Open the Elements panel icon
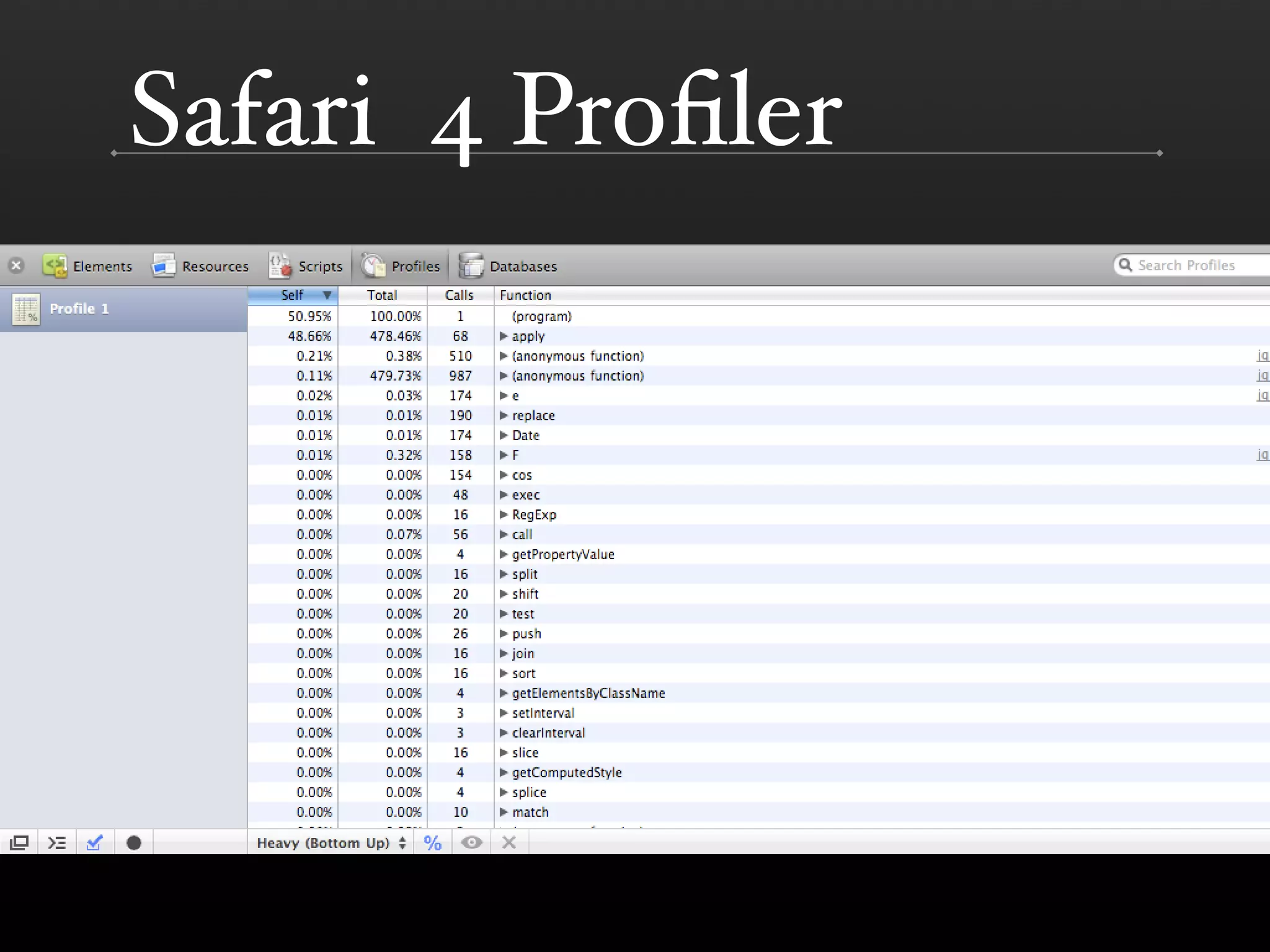This screenshot has height=952, width=1270. point(55,266)
